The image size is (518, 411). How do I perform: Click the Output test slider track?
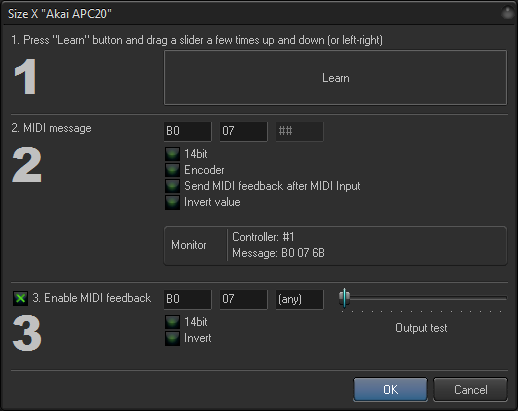pos(423,298)
